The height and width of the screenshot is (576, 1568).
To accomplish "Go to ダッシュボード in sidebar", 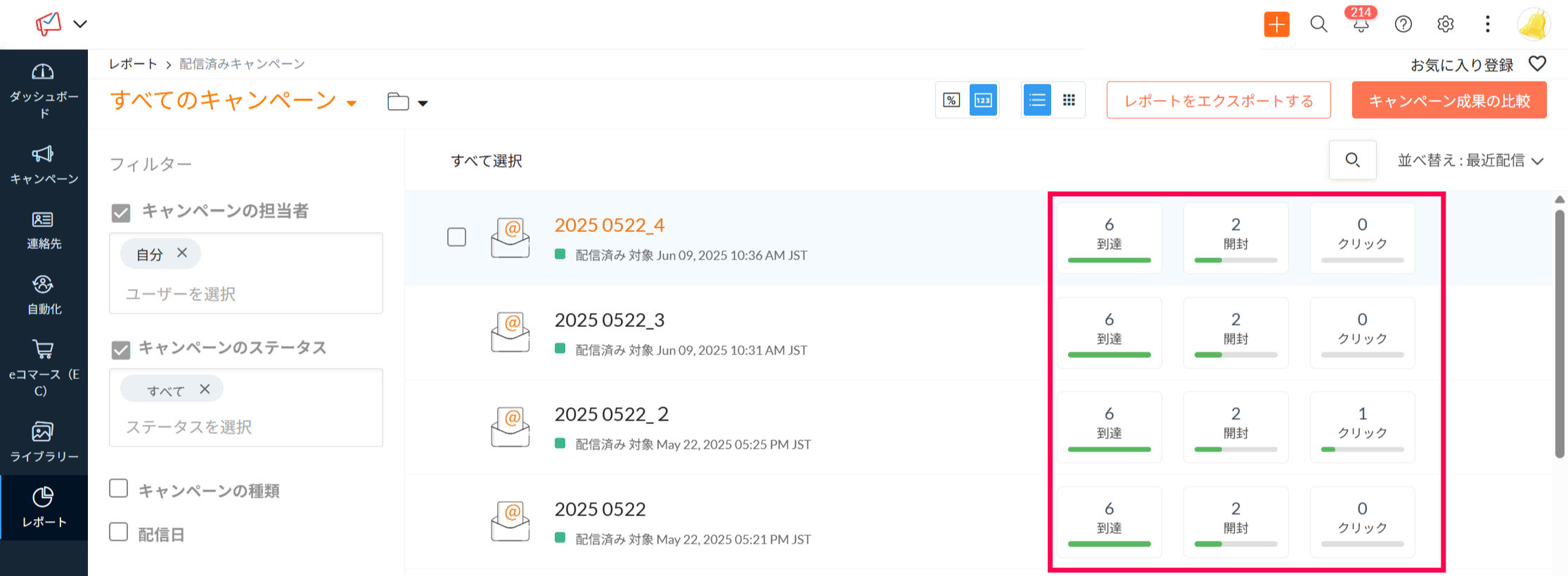I will (x=44, y=91).
